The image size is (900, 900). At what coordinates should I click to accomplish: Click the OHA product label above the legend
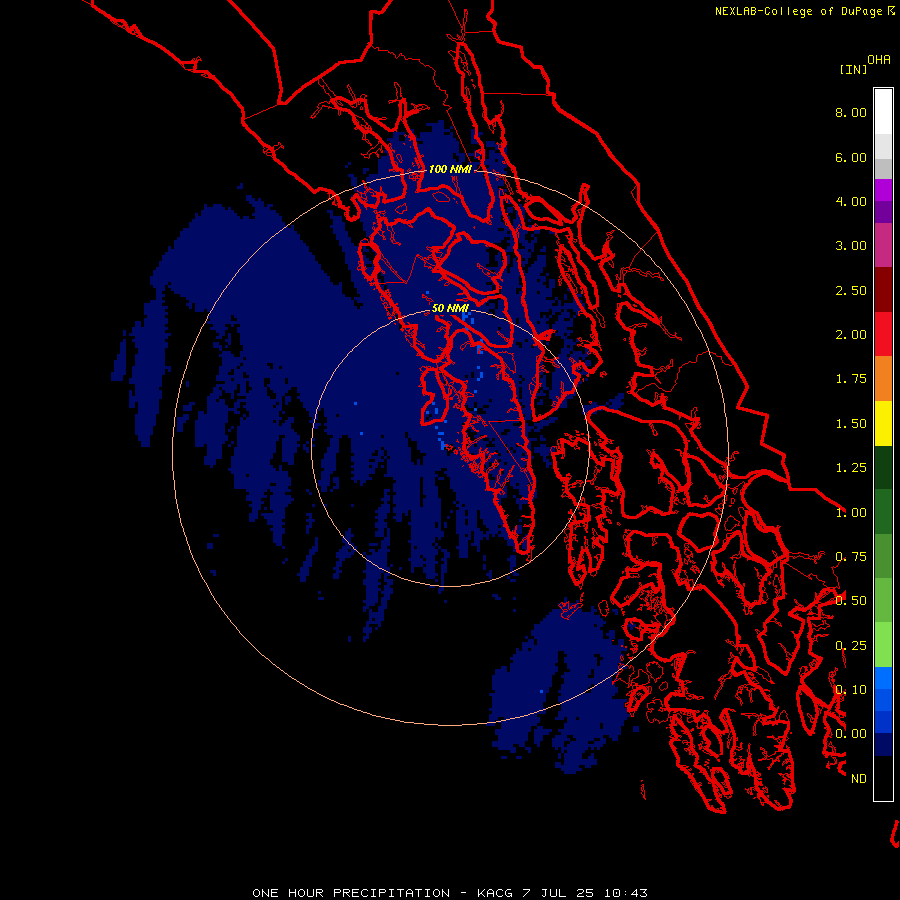[879, 60]
